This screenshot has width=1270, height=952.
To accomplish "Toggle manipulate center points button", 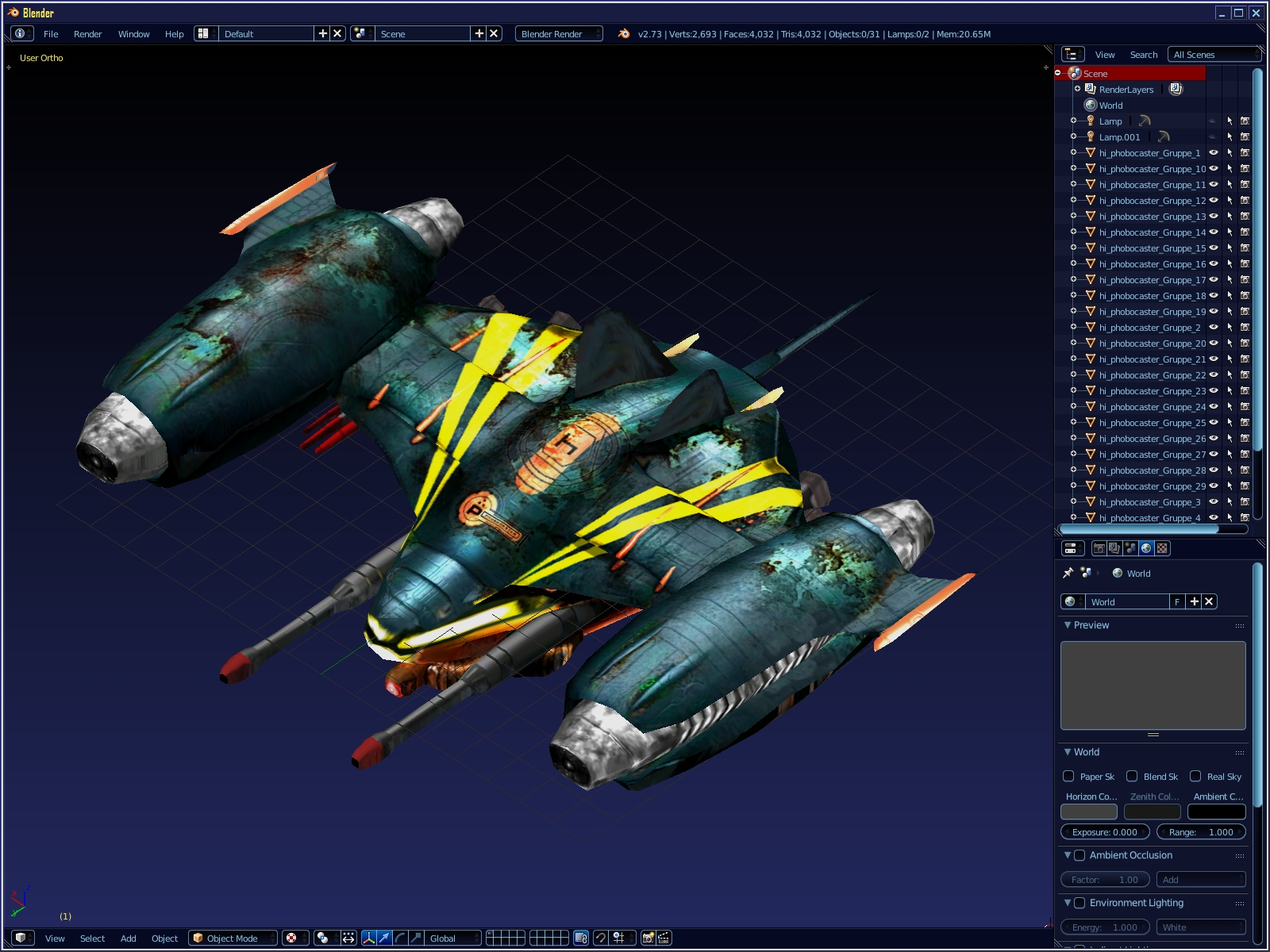I will (x=348, y=938).
